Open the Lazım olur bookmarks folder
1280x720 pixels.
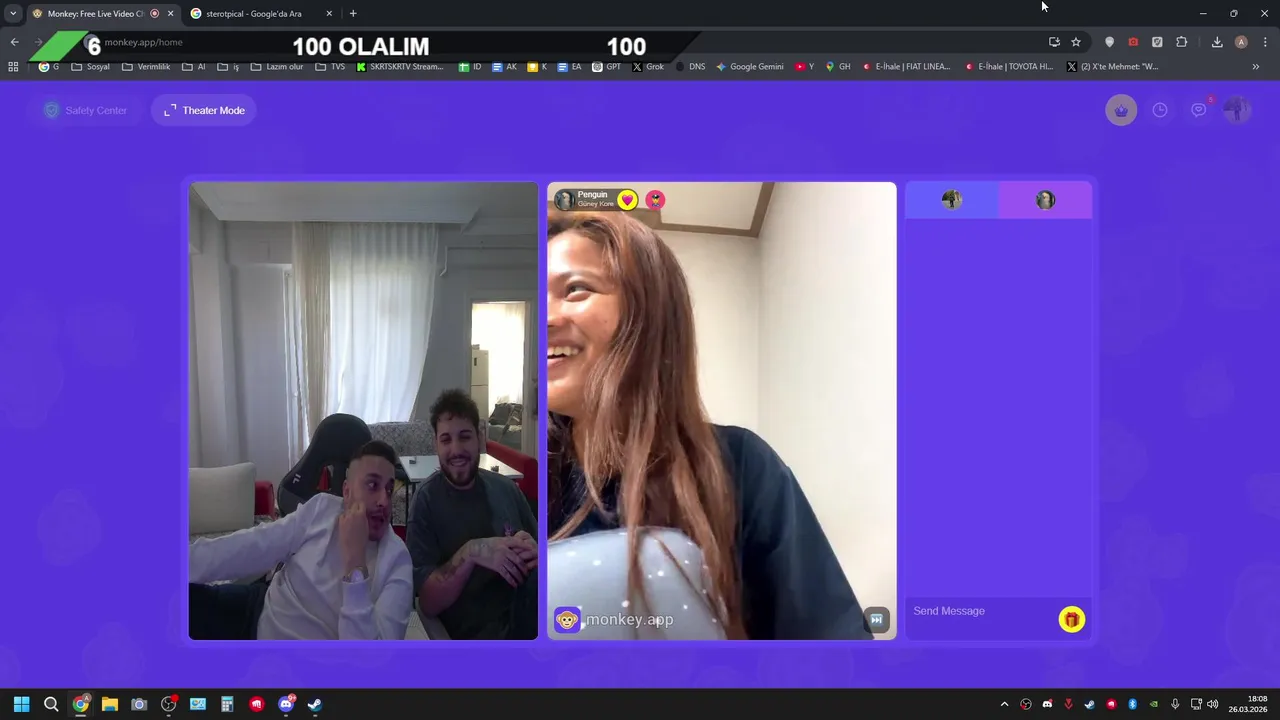point(277,67)
